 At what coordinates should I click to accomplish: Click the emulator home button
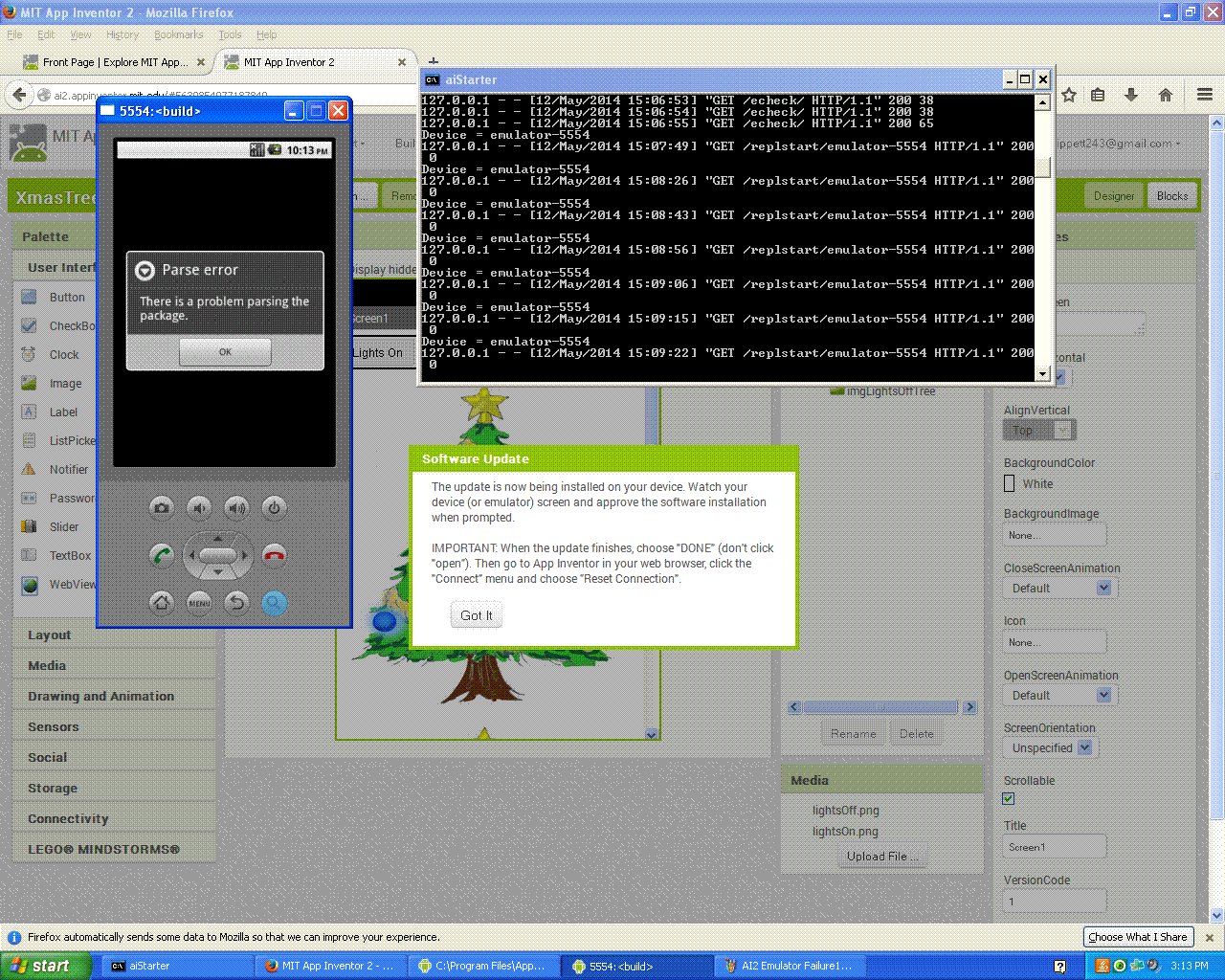(162, 603)
